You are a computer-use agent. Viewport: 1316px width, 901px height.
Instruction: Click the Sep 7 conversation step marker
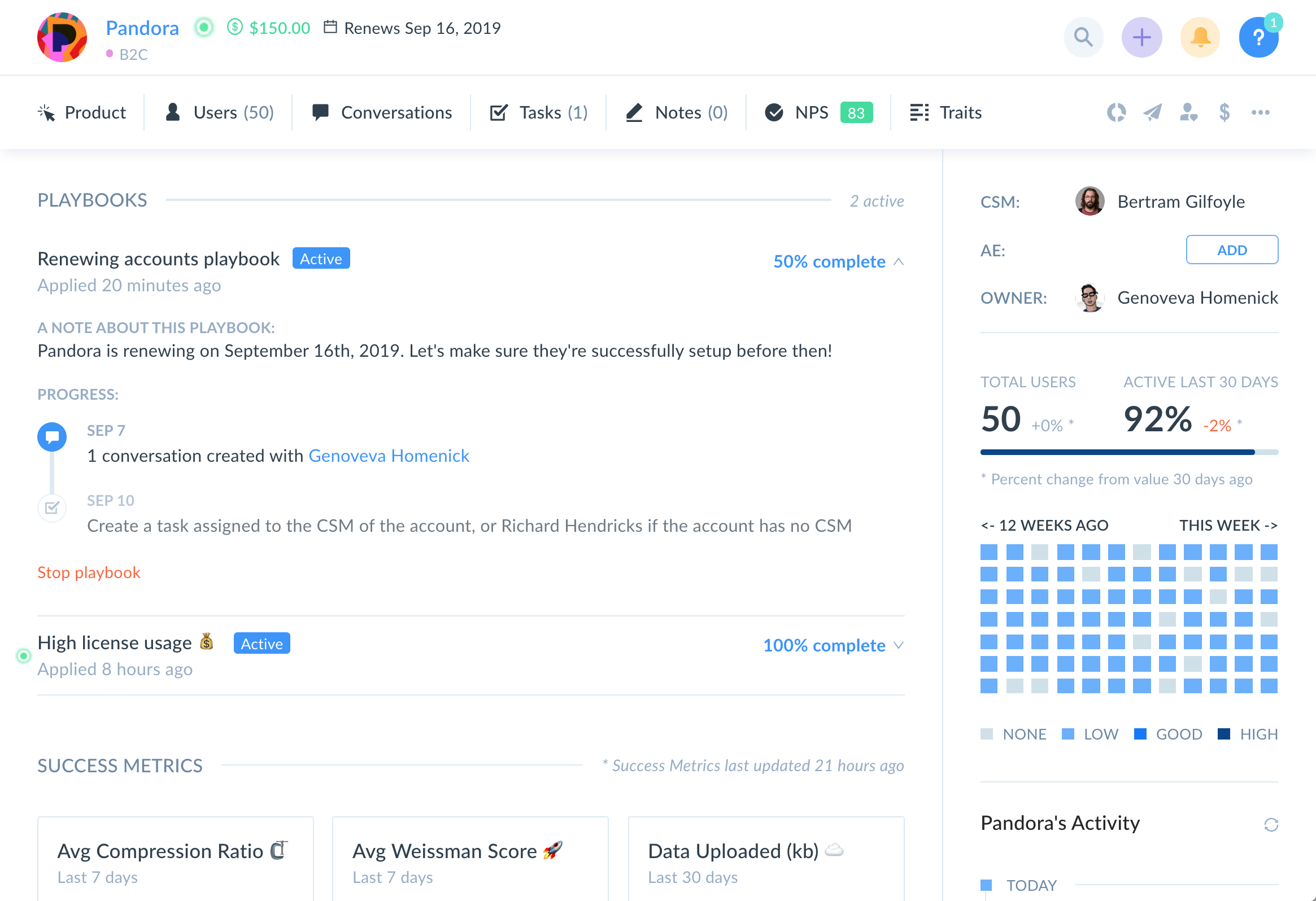click(52, 437)
